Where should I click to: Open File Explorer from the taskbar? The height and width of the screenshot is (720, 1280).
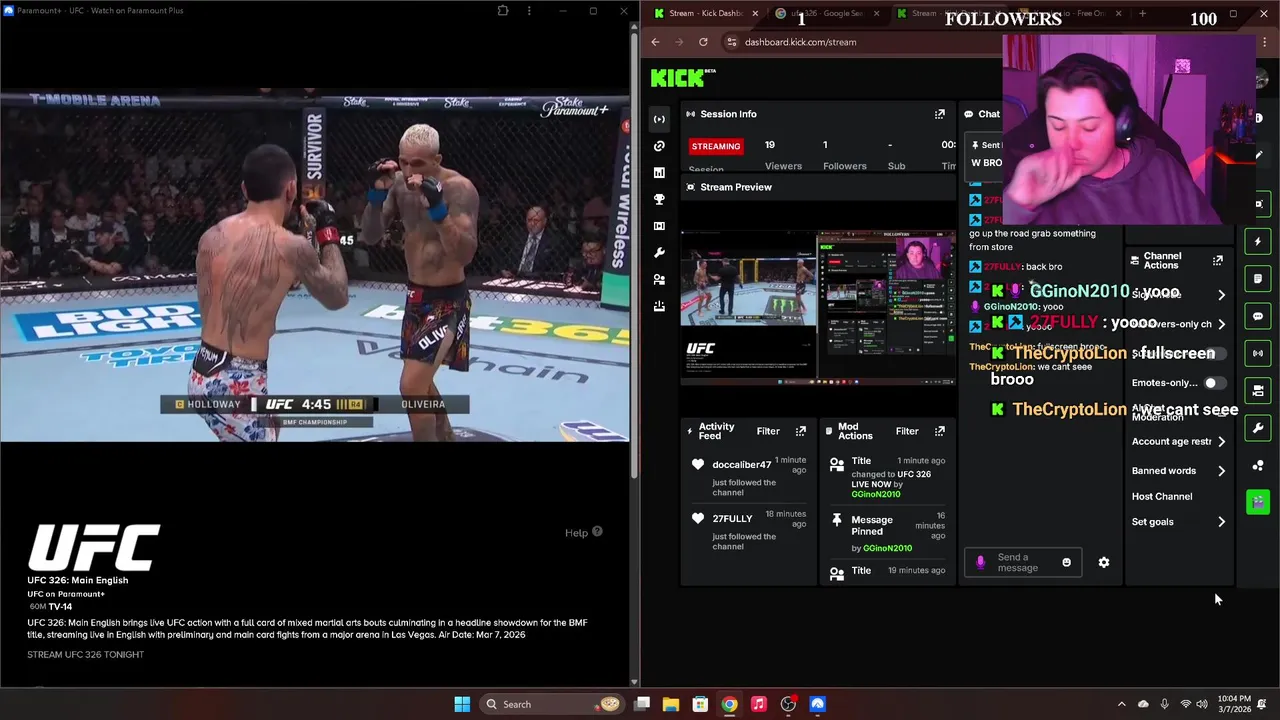(x=671, y=704)
